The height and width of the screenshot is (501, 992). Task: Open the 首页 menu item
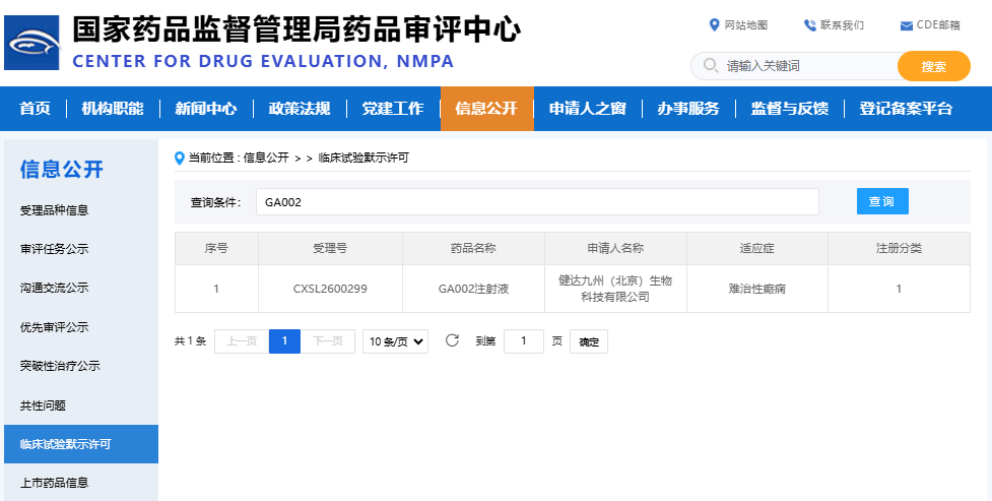pyautogui.click(x=35, y=109)
